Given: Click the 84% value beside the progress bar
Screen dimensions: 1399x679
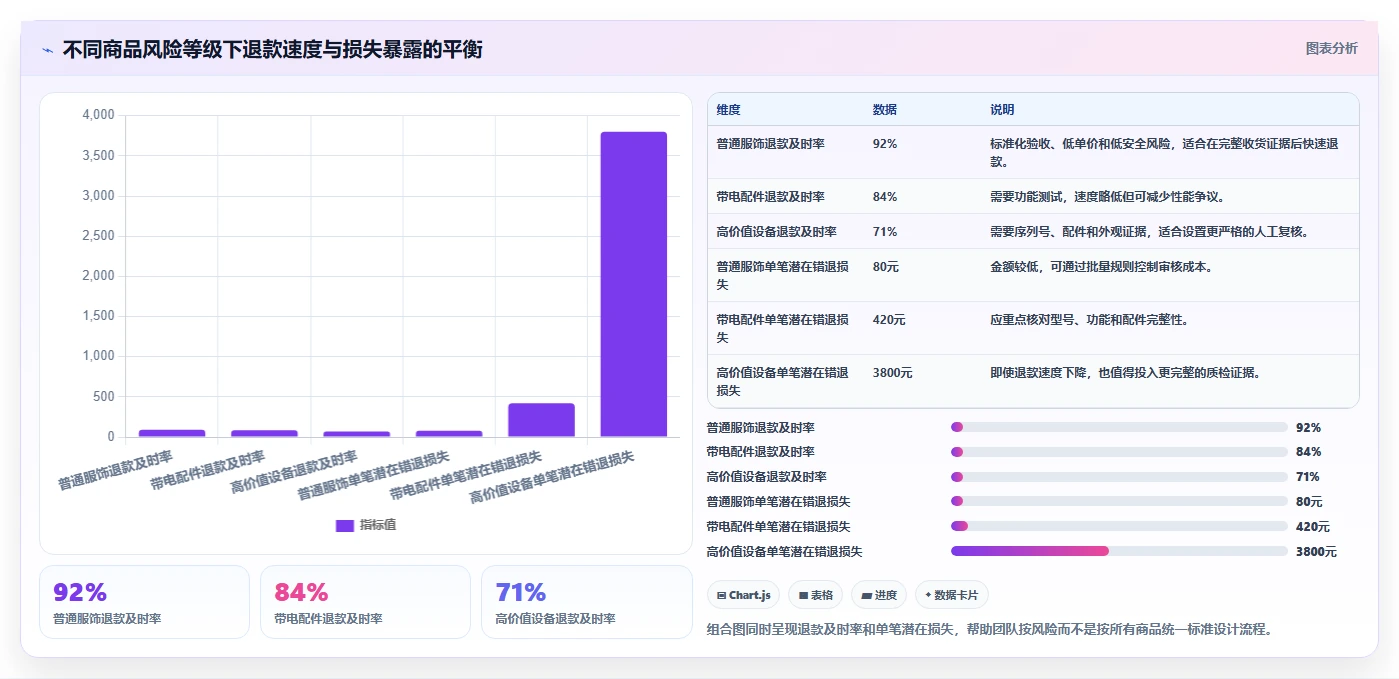Looking at the screenshot, I should pos(1308,452).
